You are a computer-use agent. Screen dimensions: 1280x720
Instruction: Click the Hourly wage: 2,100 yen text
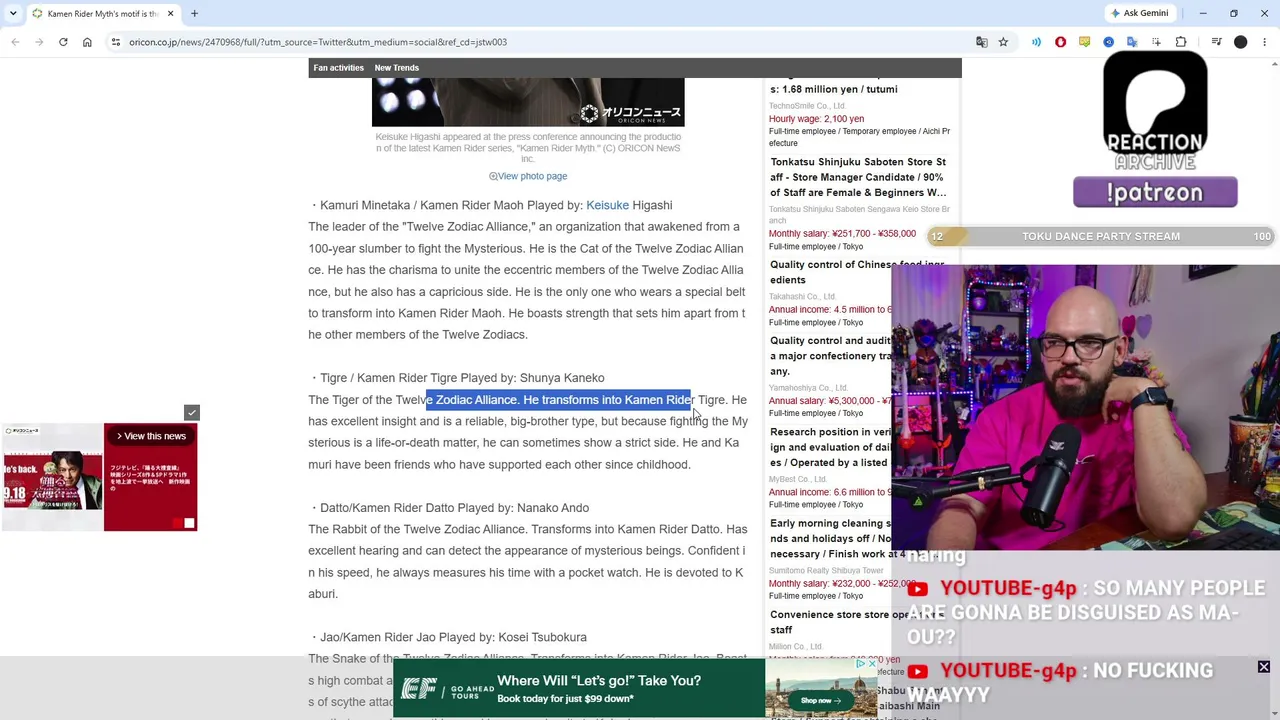[816, 119]
